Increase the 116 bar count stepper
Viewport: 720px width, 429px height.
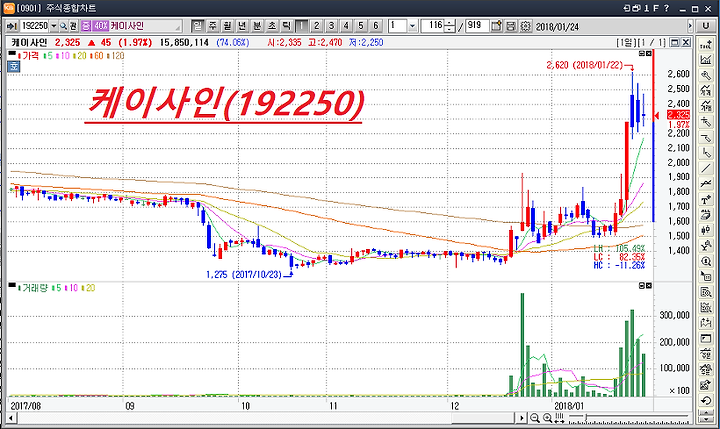pyautogui.click(x=450, y=23)
